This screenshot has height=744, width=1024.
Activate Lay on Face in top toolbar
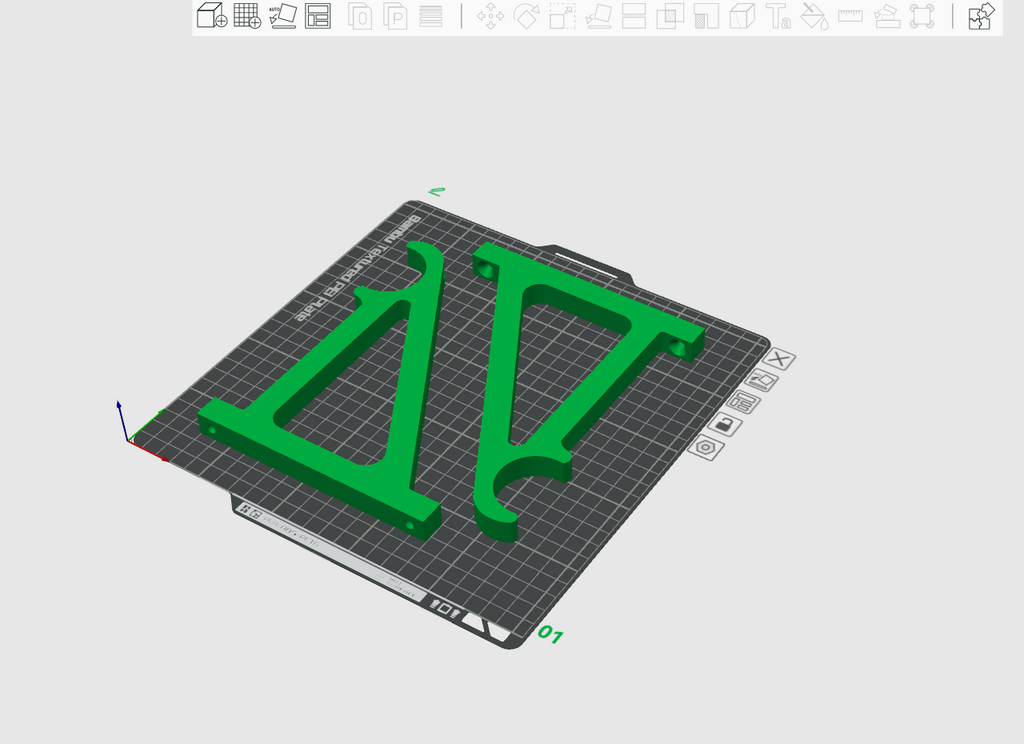(598, 16)
